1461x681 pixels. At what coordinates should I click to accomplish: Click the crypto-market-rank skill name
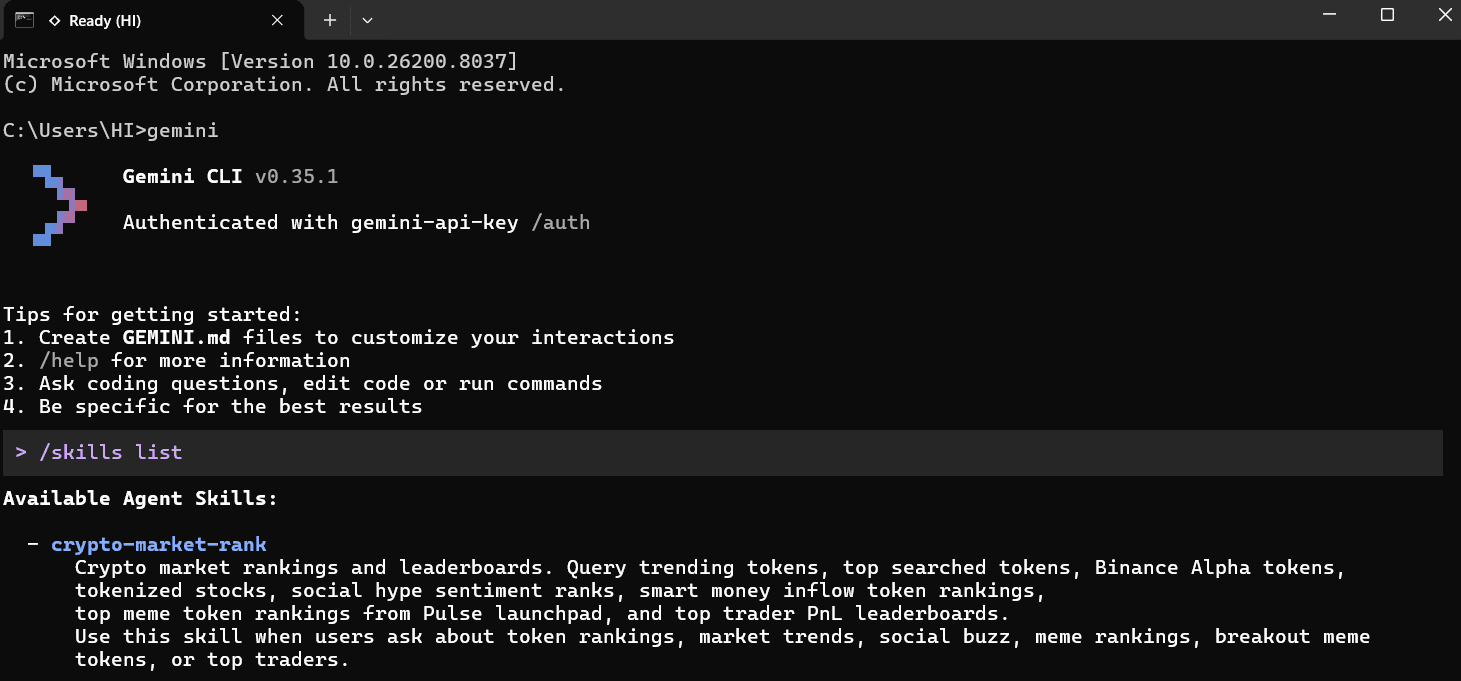click(x=159, y=544)
